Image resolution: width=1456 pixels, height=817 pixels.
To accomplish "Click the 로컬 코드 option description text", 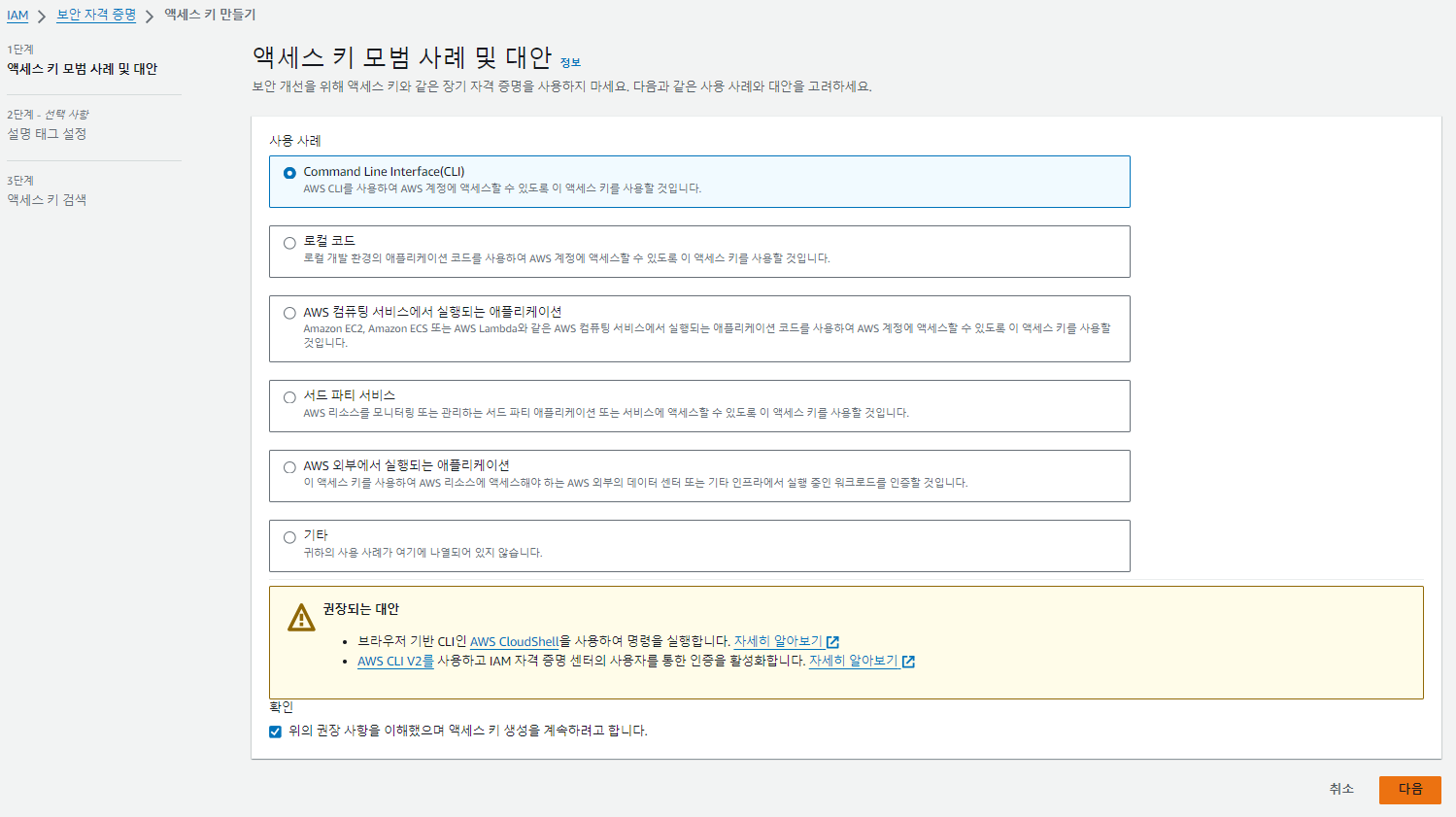I will click(x=566, y=258).
